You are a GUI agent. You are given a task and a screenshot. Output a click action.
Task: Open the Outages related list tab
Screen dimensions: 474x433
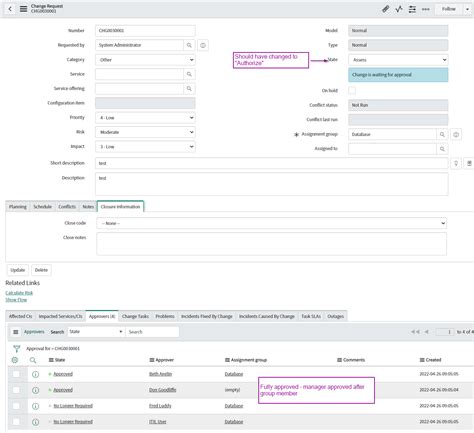click(336, 316)
